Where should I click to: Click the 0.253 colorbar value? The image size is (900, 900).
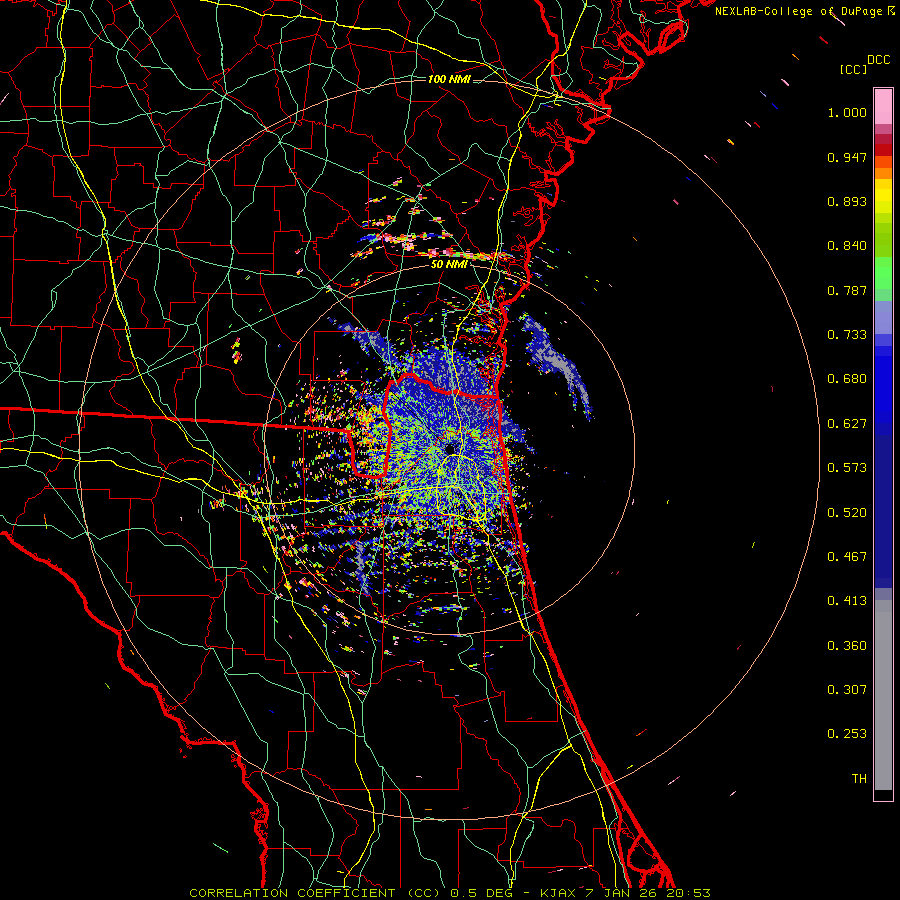coord(847,734)
